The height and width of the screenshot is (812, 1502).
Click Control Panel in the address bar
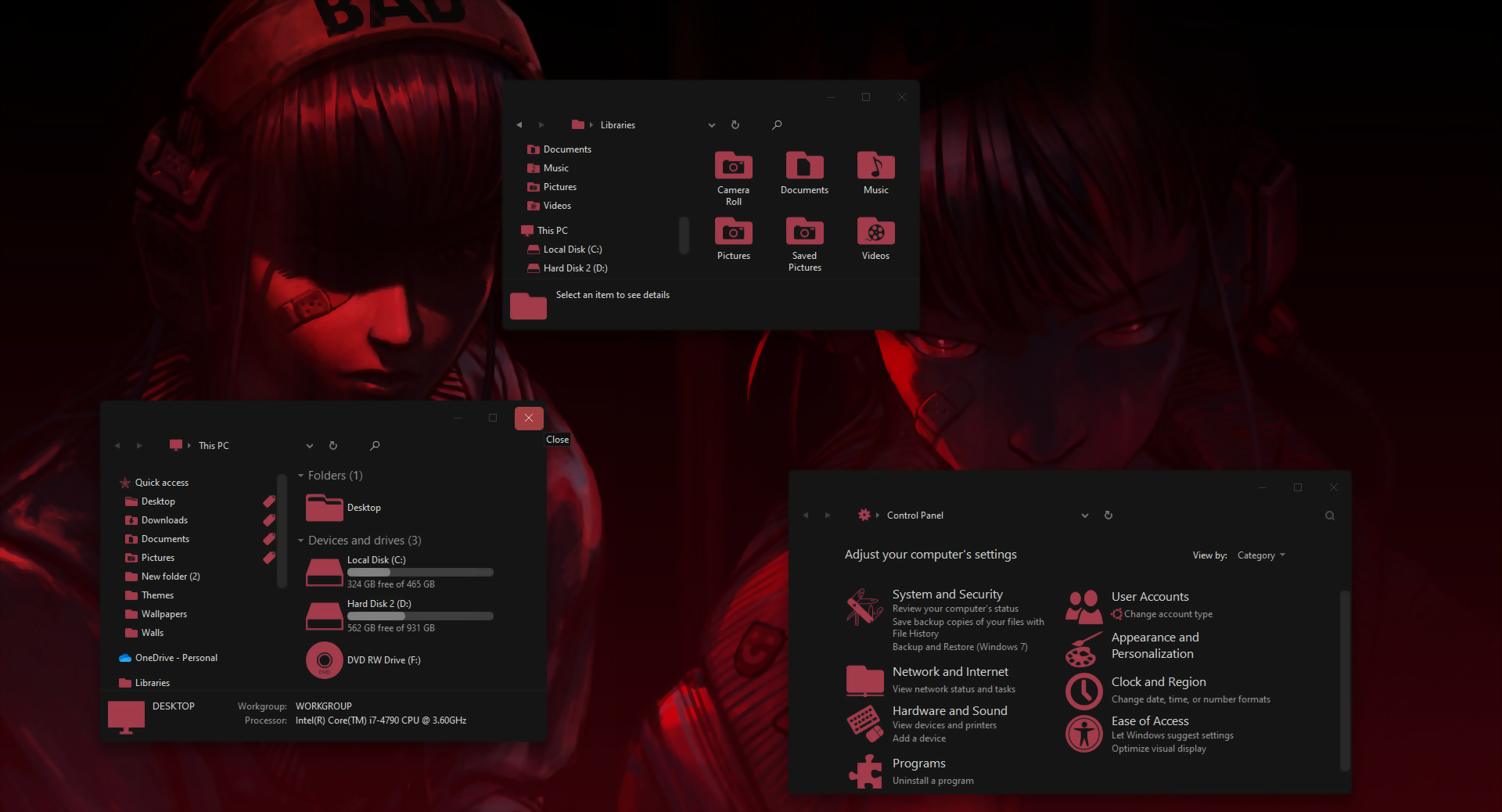914,515
